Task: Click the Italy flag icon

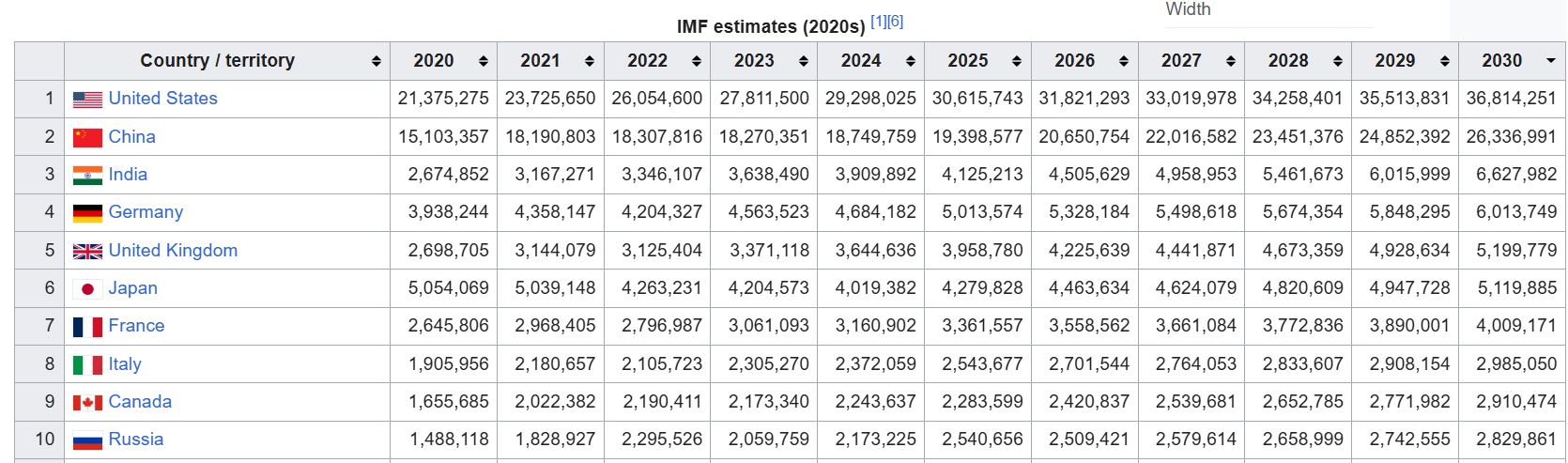Action: [87, 364]
